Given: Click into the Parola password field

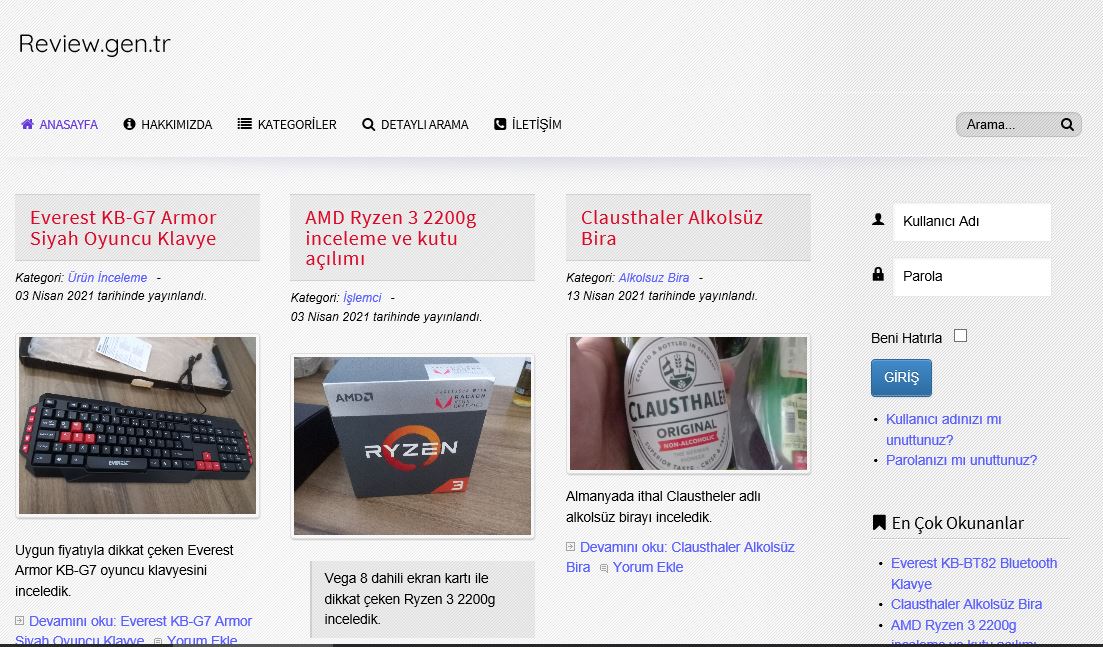Looking at the screenshot, I should (x=971, y=277).
